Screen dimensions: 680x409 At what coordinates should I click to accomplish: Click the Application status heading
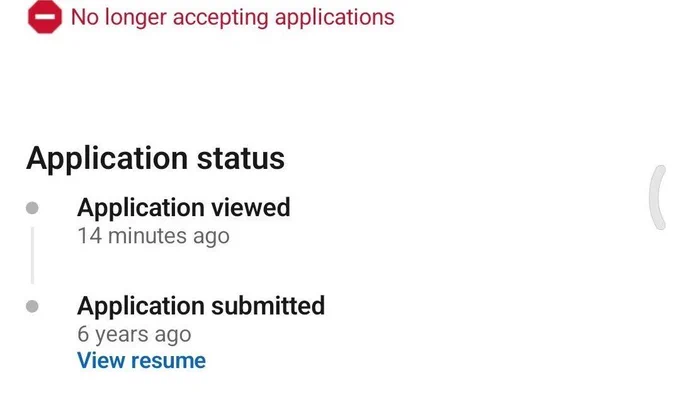point(155,159)
